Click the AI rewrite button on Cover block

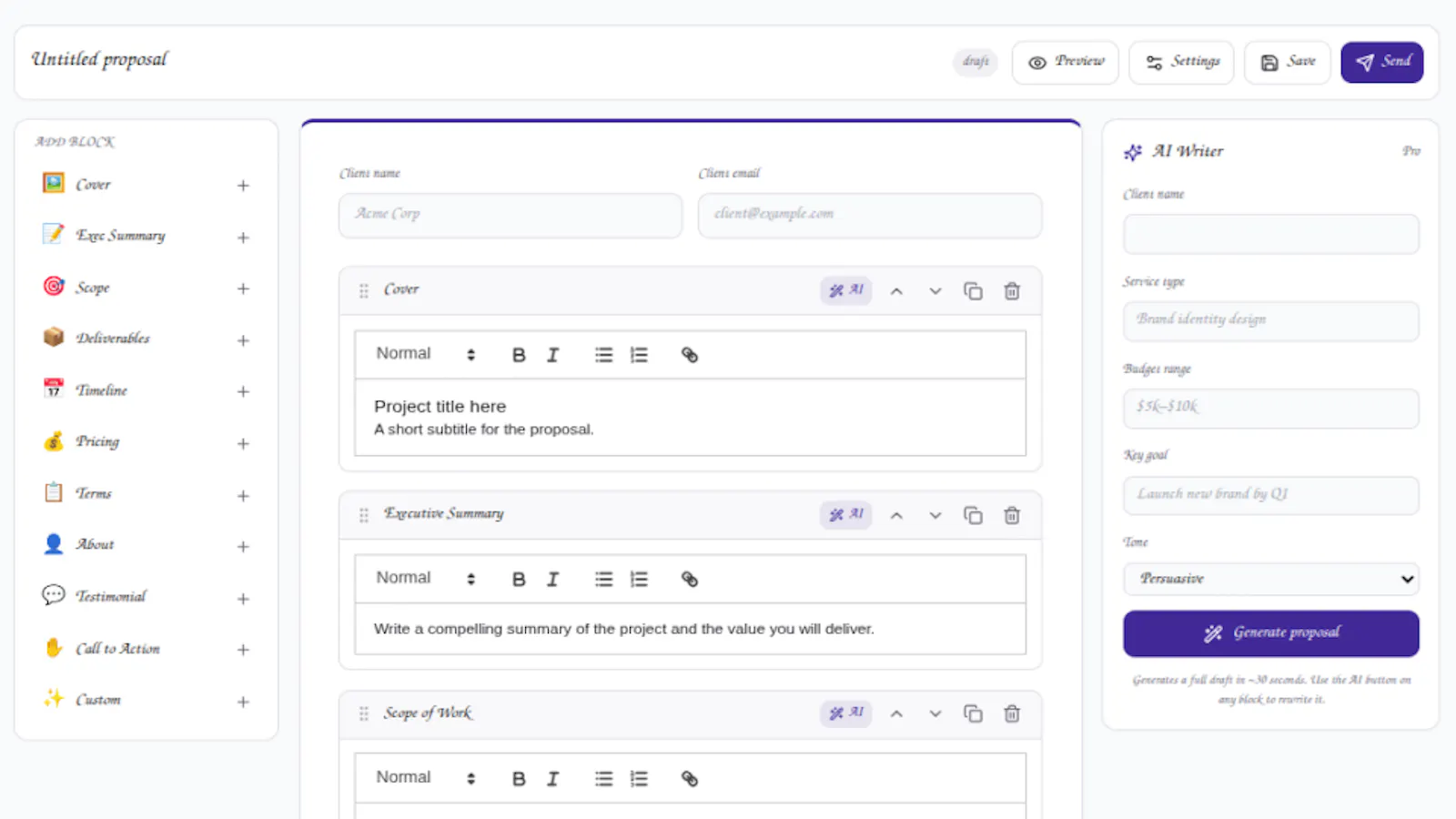point(845,290)
